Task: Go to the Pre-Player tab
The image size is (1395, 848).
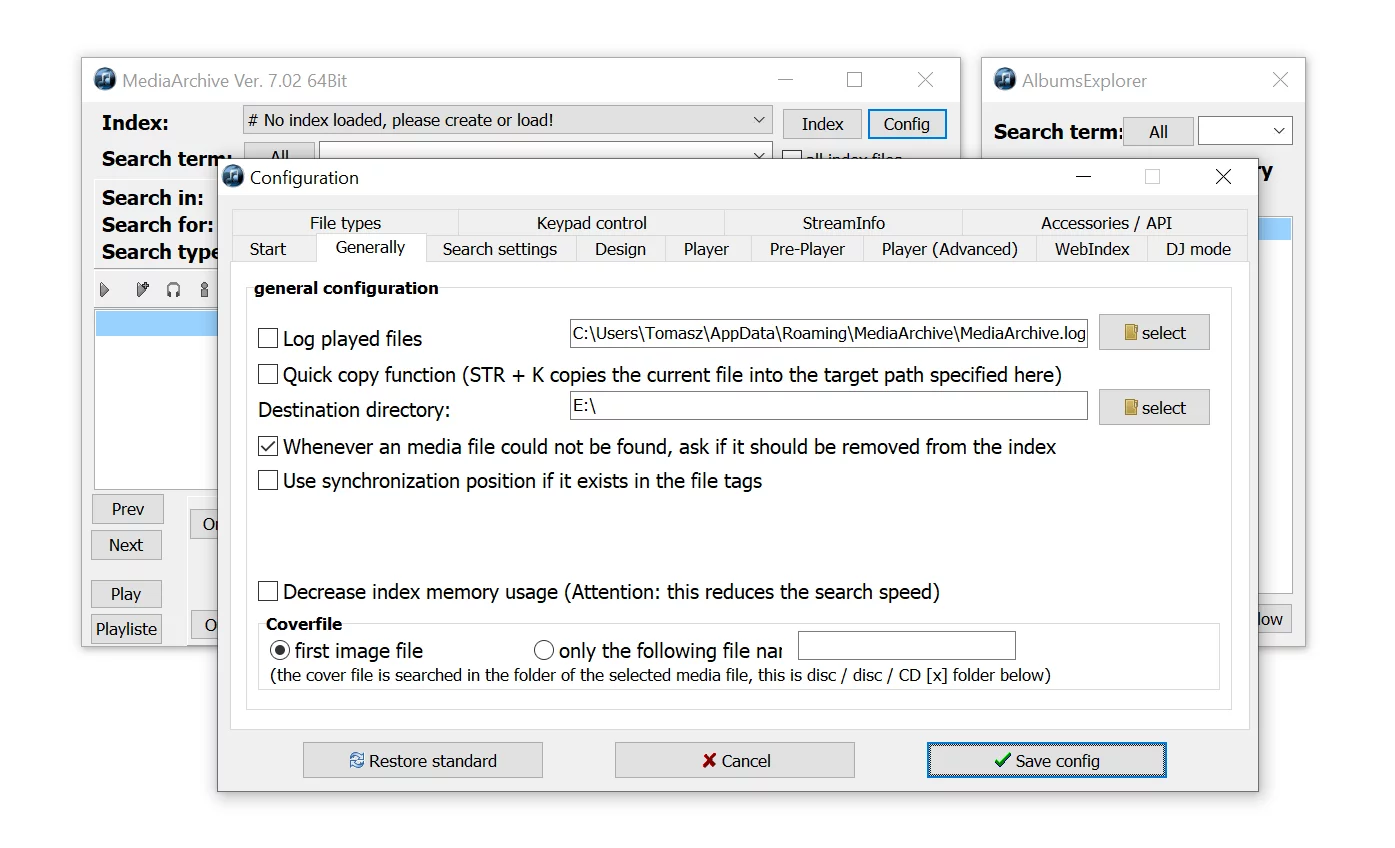Action: [x=807, y=249]
